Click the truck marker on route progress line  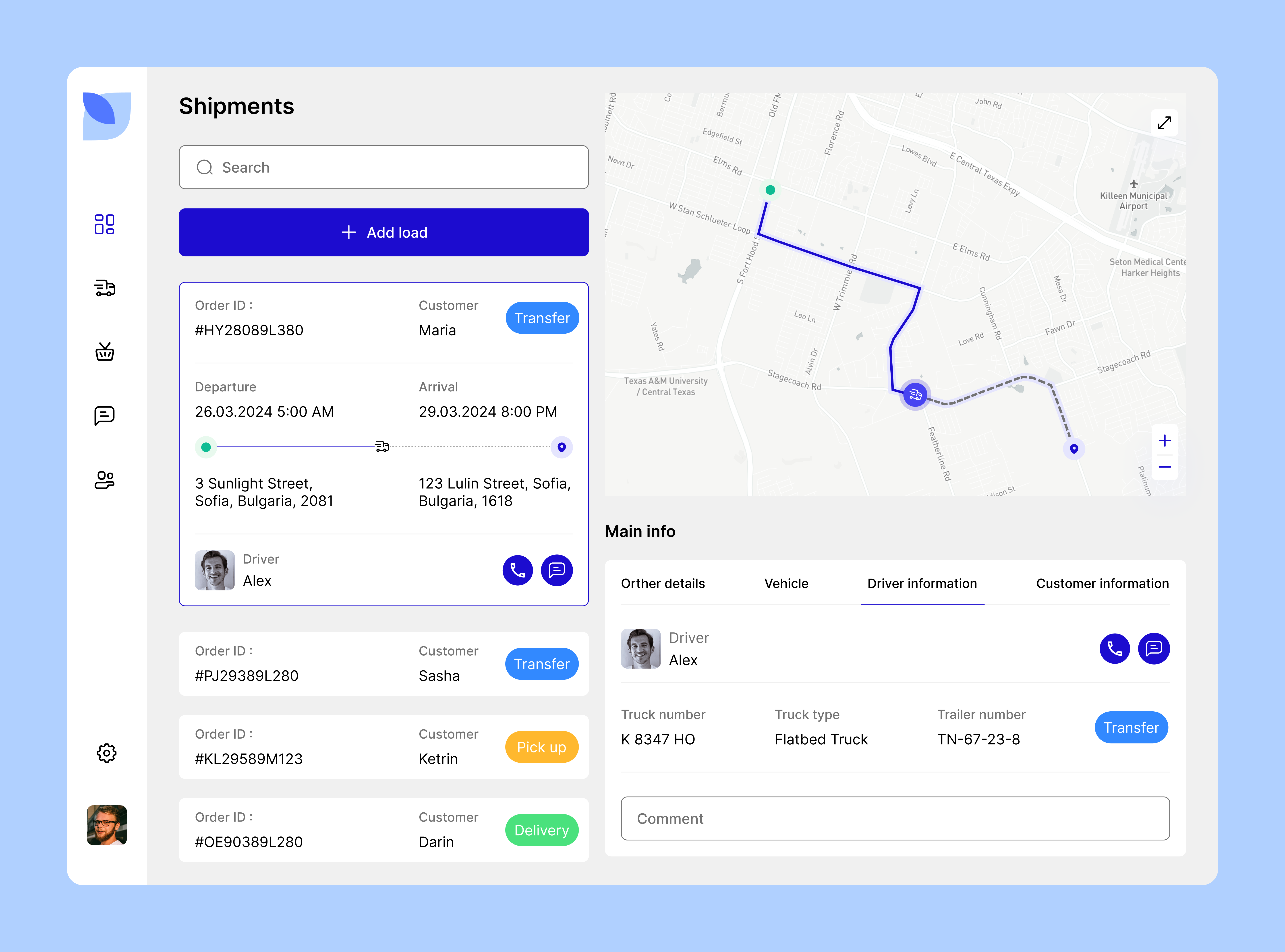[x=382, y=447]
